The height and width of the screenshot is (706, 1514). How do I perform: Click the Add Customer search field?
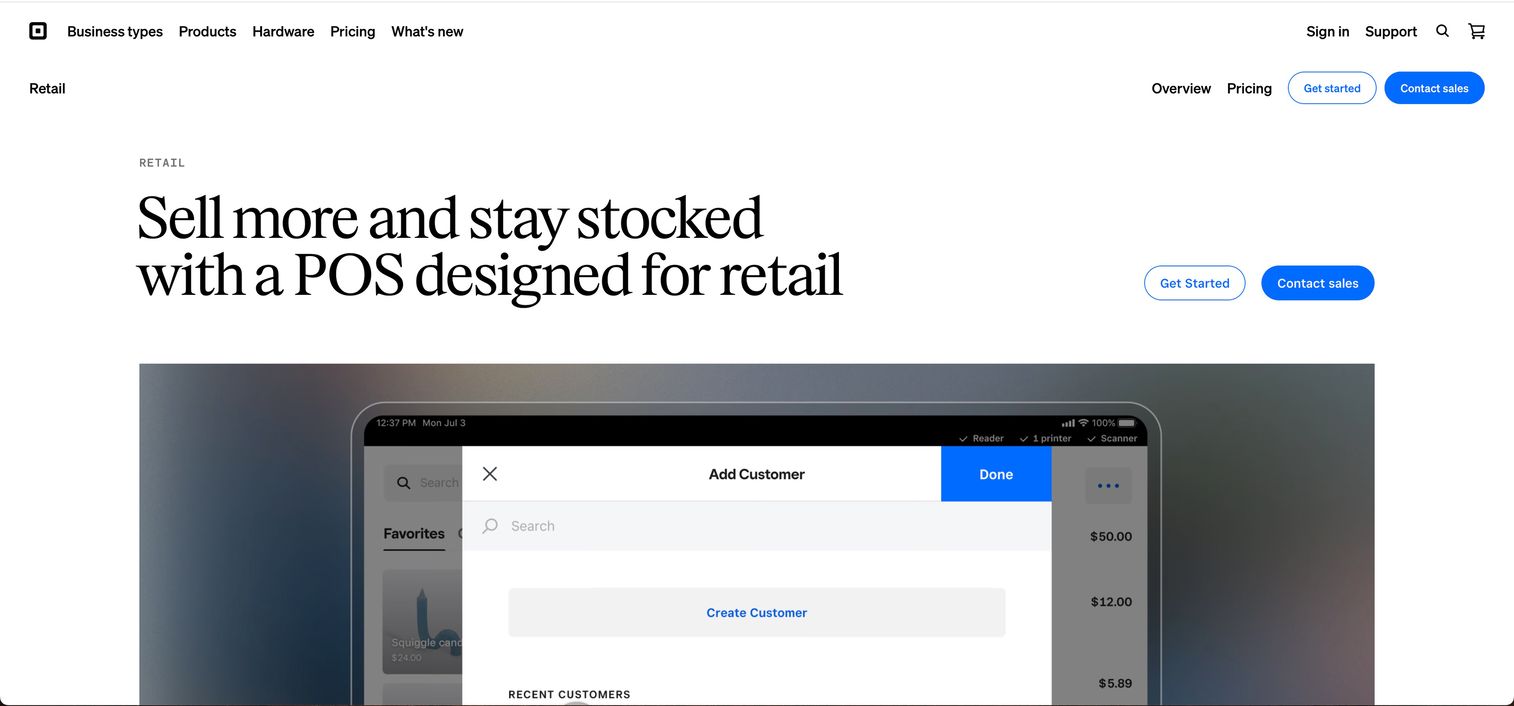point(756,526)
